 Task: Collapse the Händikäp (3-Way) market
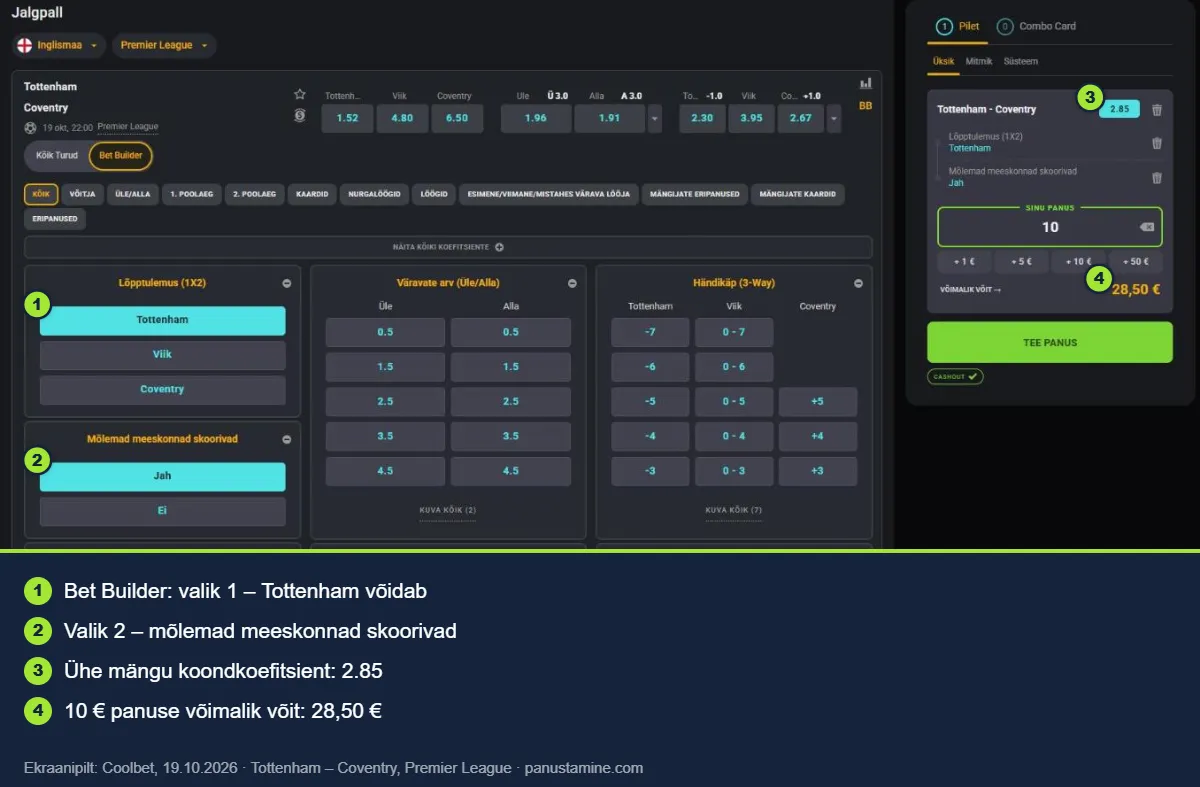pyautogui.click(x=858, y=284)
